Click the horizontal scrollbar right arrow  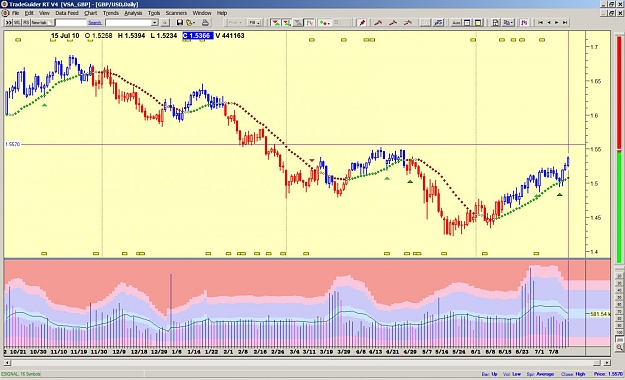click(x=606, y=362)
